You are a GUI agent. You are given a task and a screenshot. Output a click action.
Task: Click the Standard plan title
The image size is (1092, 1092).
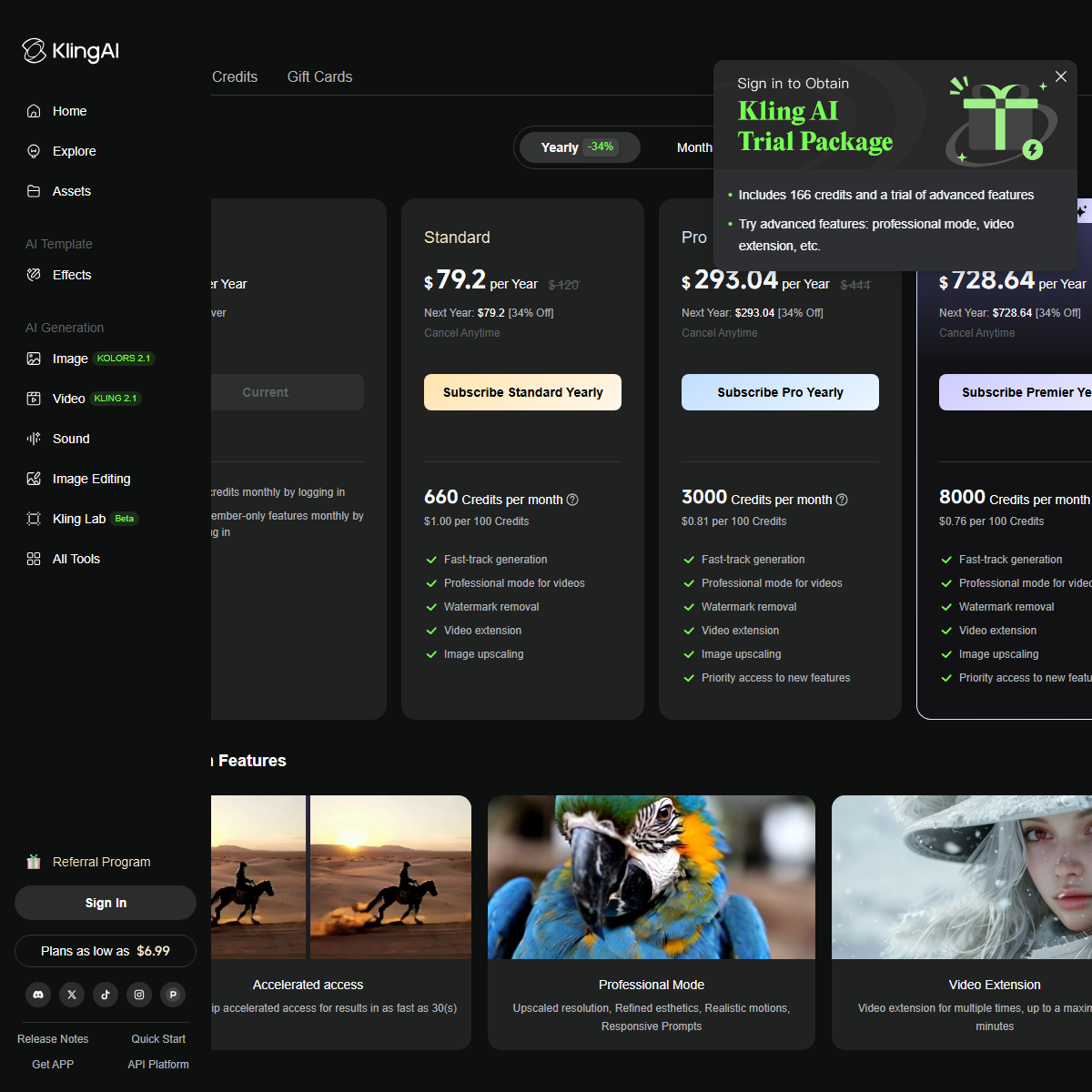[457, 238]
